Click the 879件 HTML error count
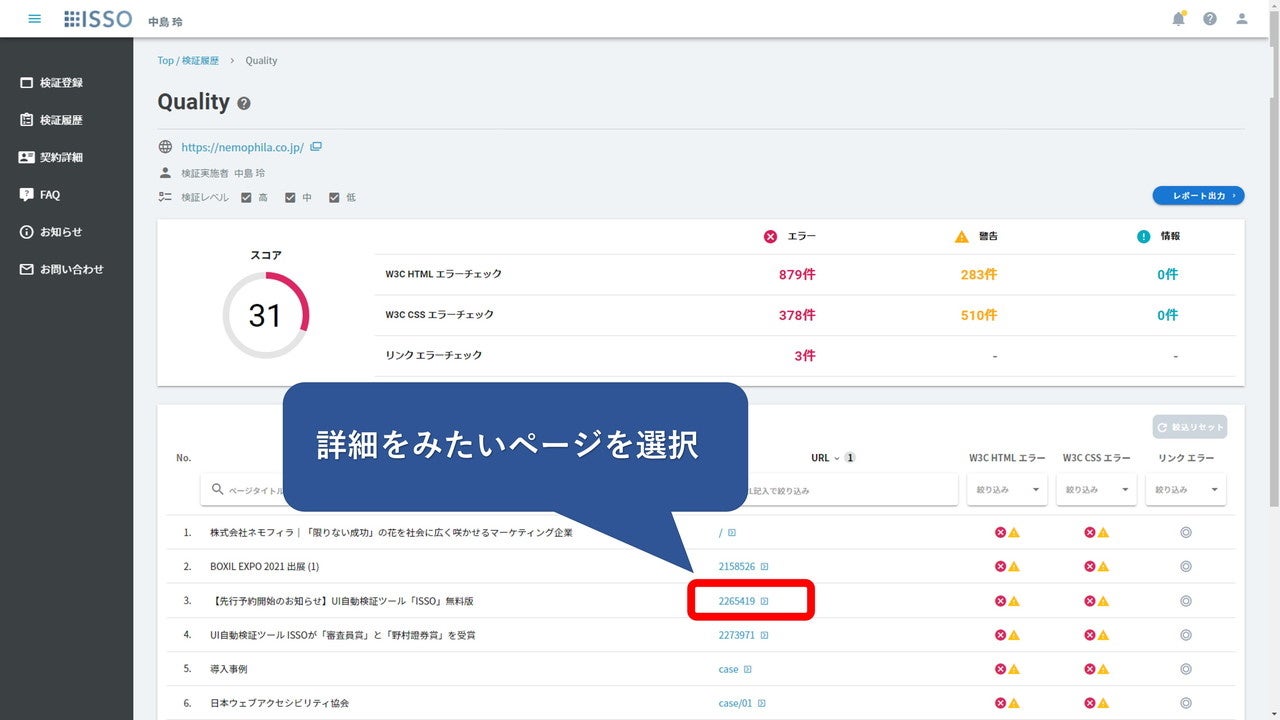This screenshot has width=1280, height=720. pyautogui.click(x=797, y=275)
